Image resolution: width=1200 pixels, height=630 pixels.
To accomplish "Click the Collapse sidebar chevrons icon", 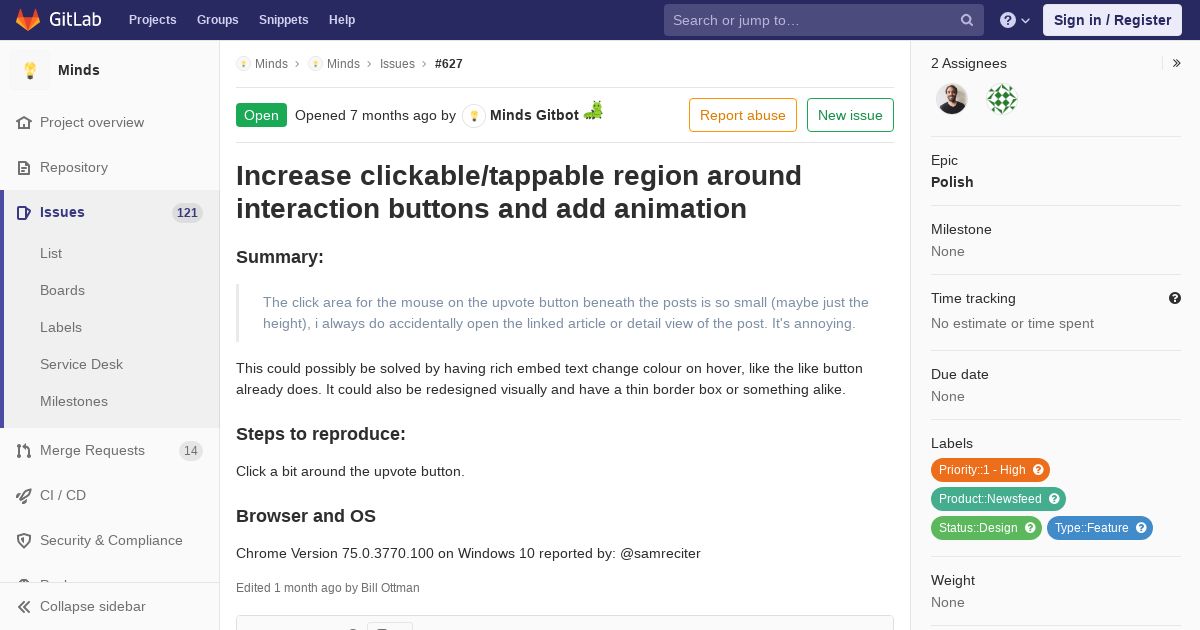I will tap(24, 607).
